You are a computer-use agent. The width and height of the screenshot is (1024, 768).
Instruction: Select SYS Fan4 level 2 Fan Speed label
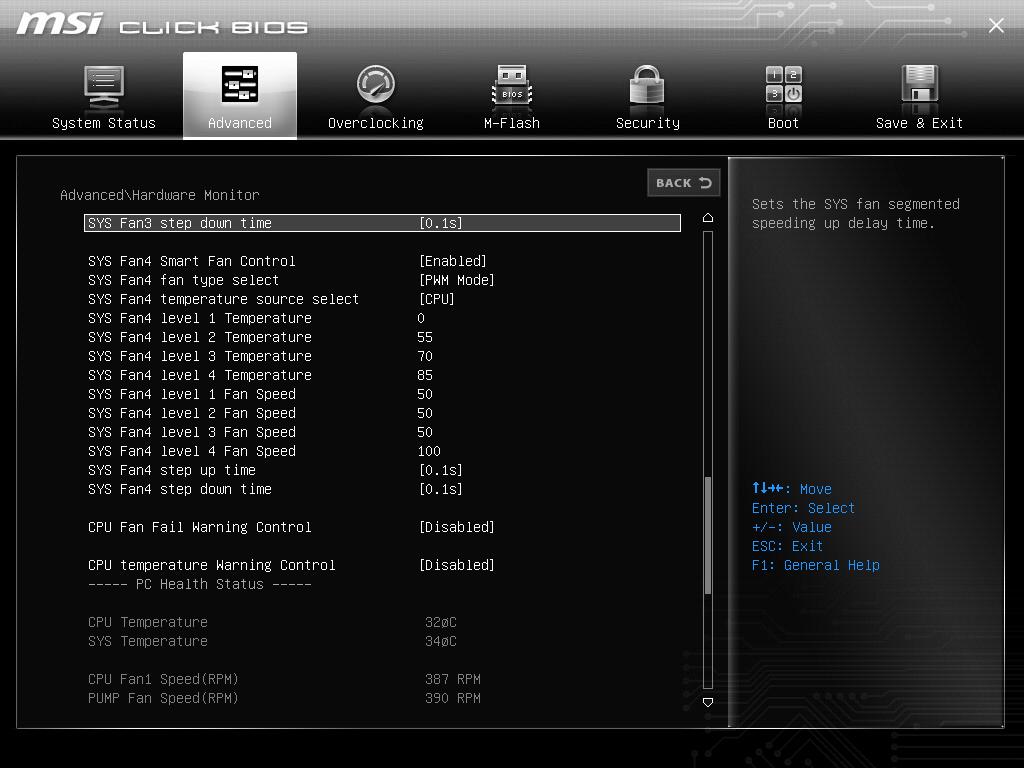192,413
